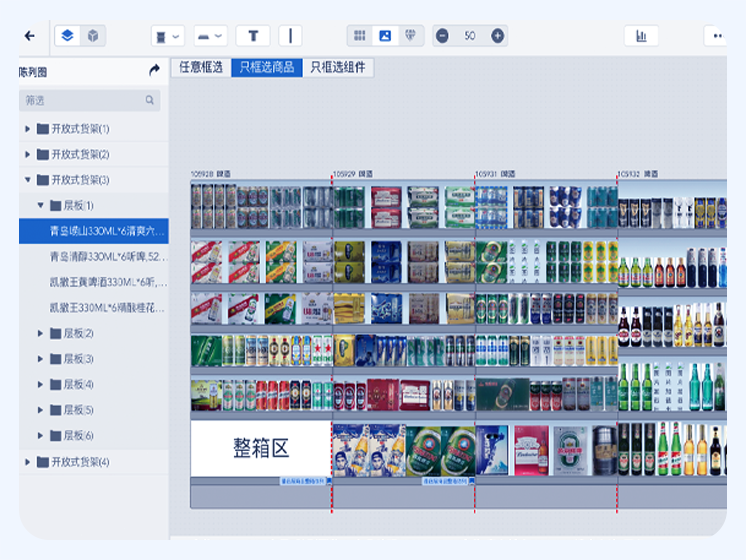Toggle the product image display mode
746x560 pixels.
point(385,36)
